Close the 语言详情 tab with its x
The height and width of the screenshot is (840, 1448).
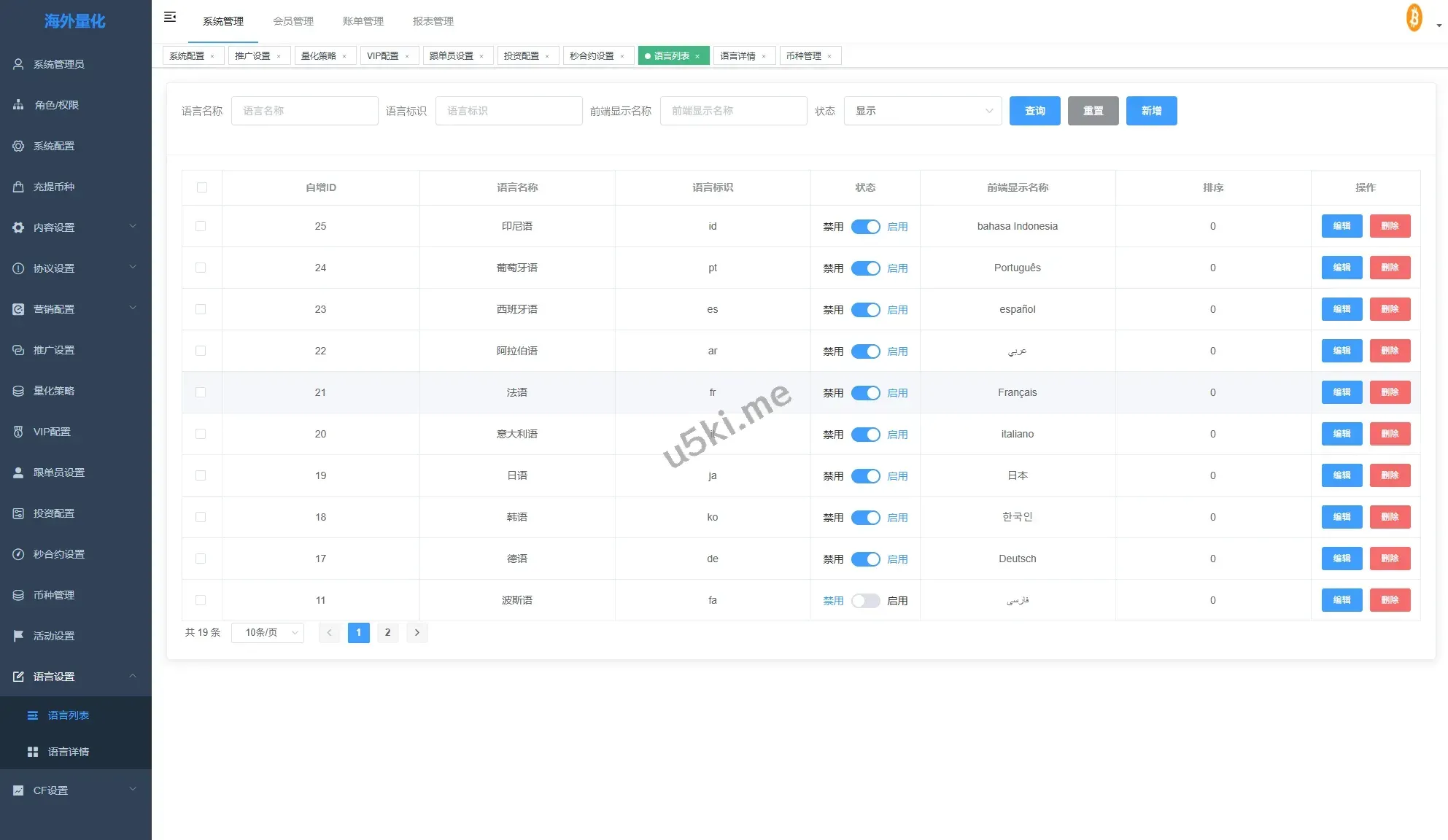(764, 56)
